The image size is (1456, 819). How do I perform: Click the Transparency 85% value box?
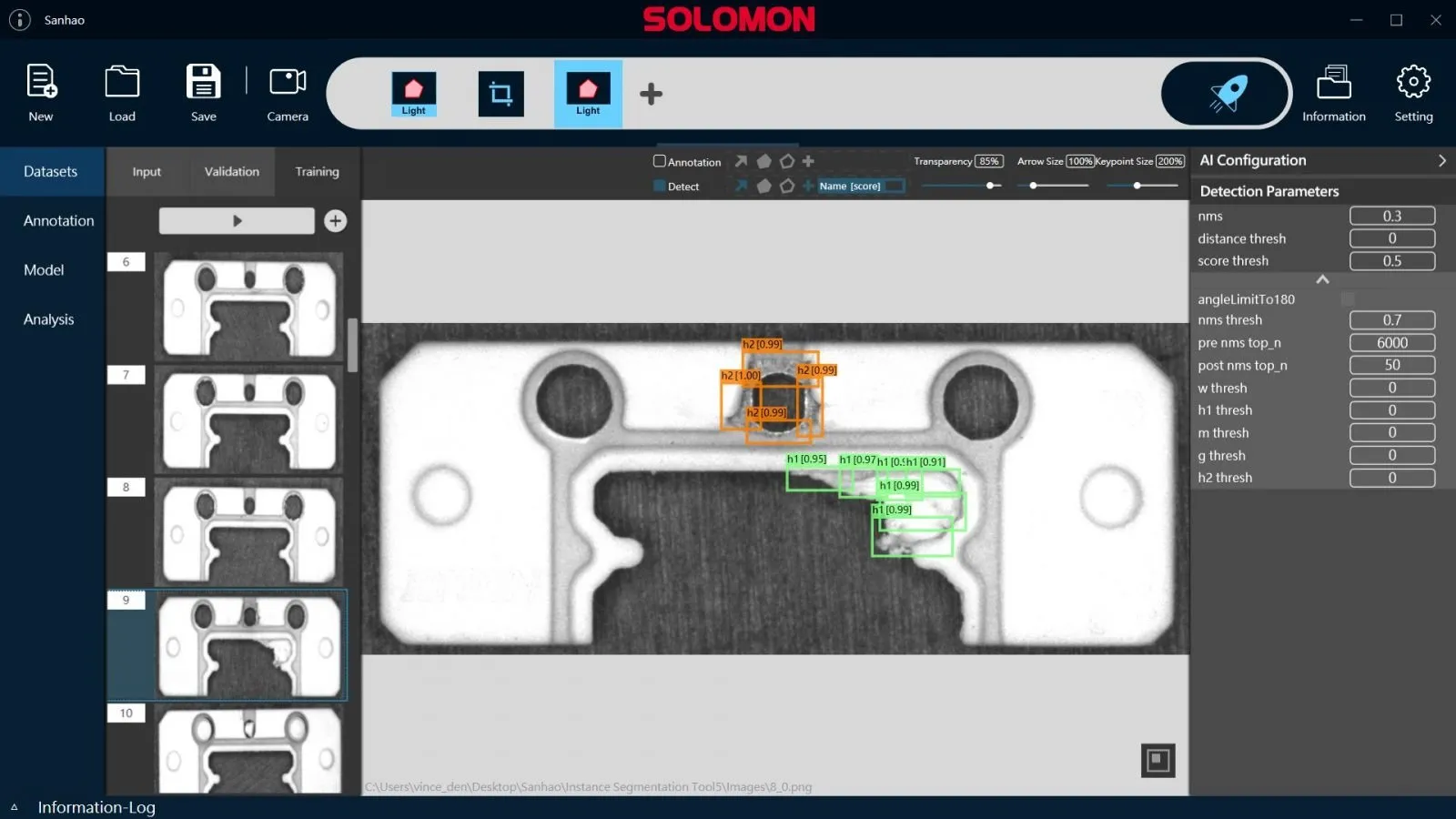click(989, 161)
